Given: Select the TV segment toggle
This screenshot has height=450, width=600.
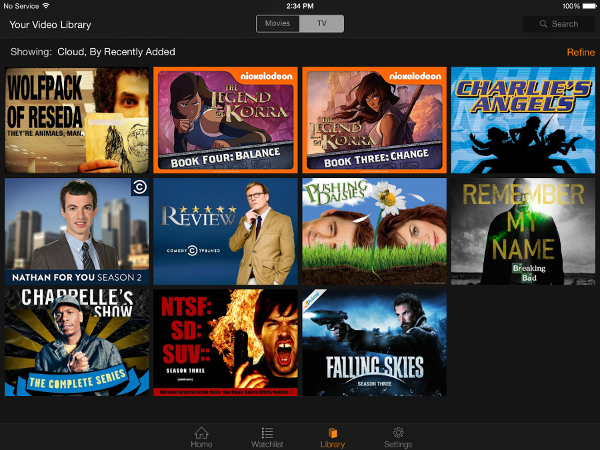Looking at the screenshot, I should click(x=322, y=23).
